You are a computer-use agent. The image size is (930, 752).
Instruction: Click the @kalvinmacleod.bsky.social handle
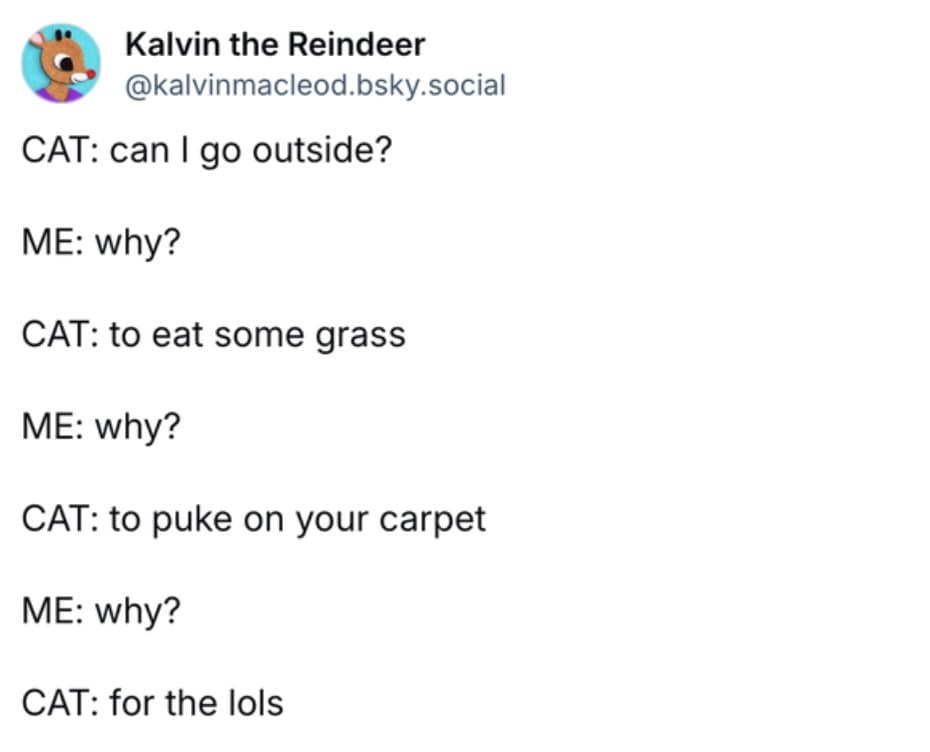coord(313,85)
